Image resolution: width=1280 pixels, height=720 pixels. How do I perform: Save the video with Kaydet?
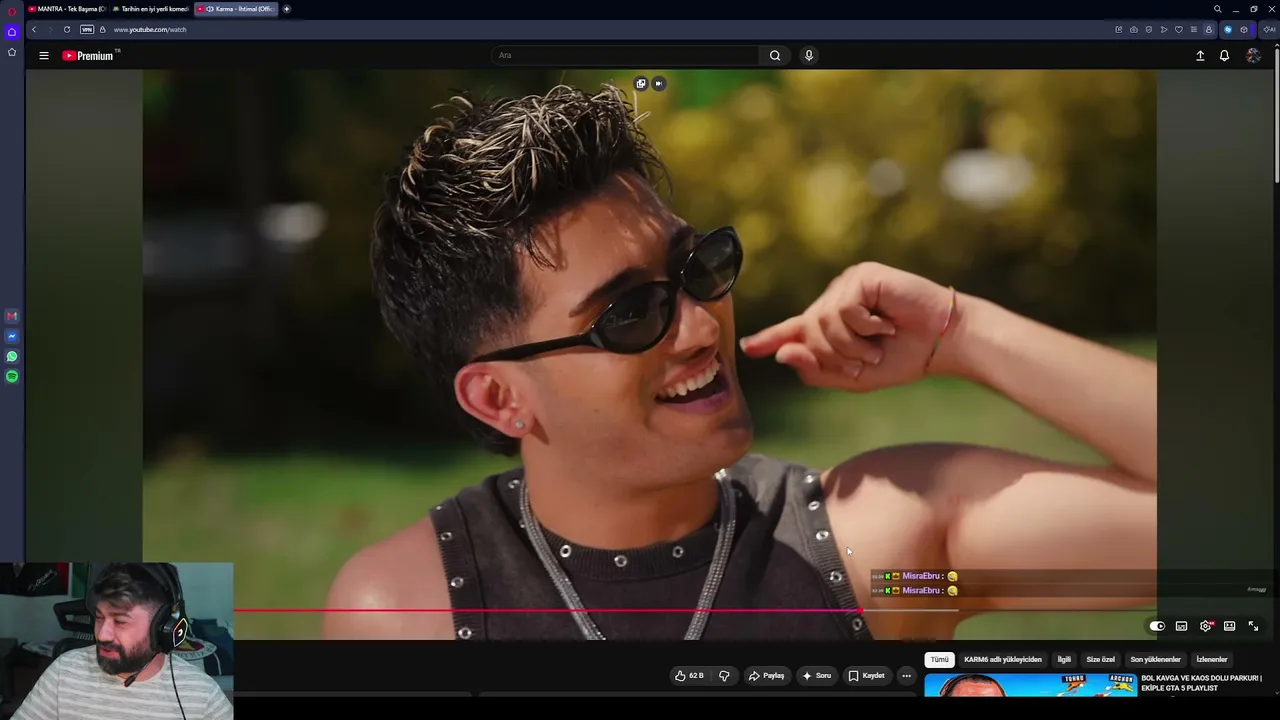(x=866, y=676)
